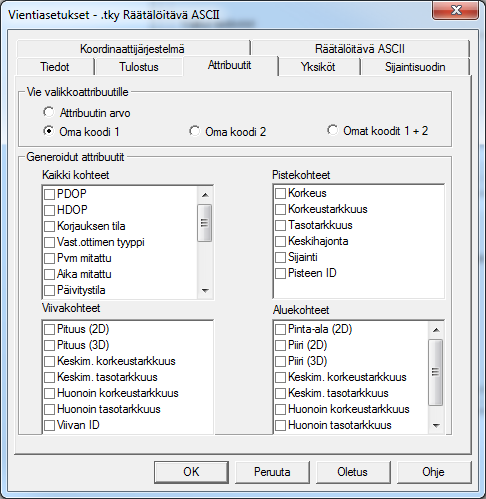Click down arrow of Aluekohteet list scrollbar
Image resolution: width=486 pixels, height=499 pixels.
(436, 426)
